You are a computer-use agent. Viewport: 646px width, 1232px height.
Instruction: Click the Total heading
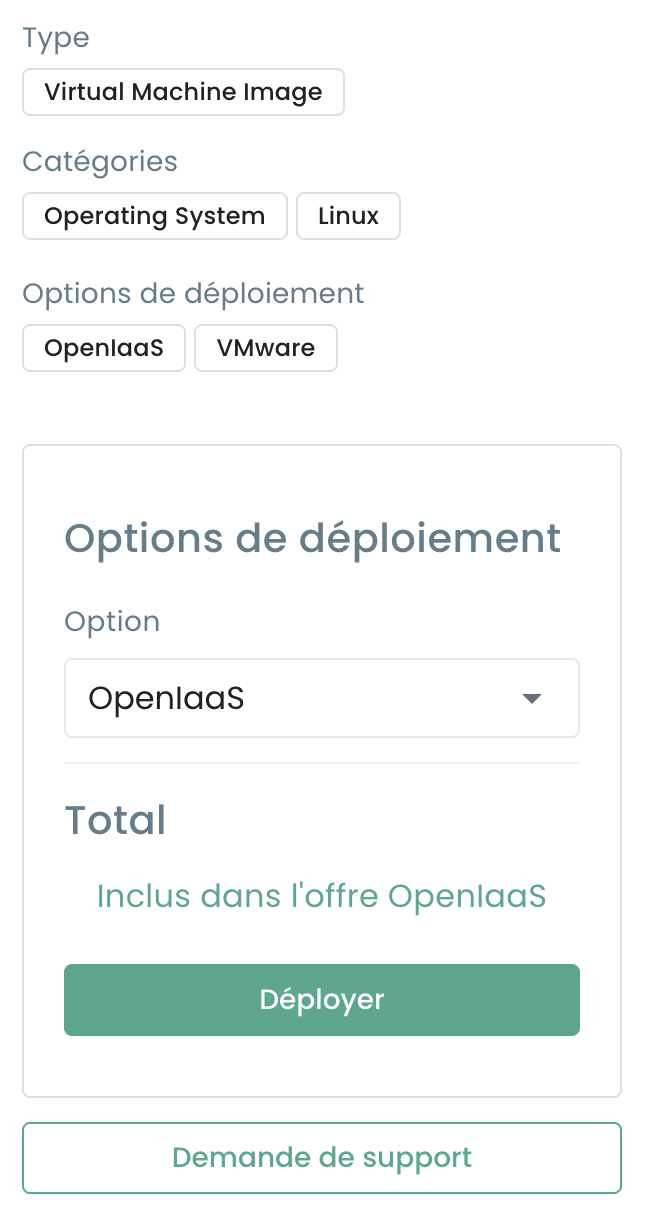point(115,820)
